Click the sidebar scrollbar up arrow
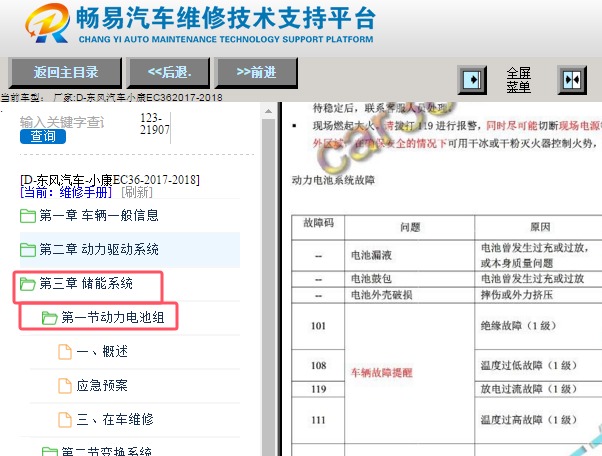This screenshot has height=456, width=602. (268, 111)
